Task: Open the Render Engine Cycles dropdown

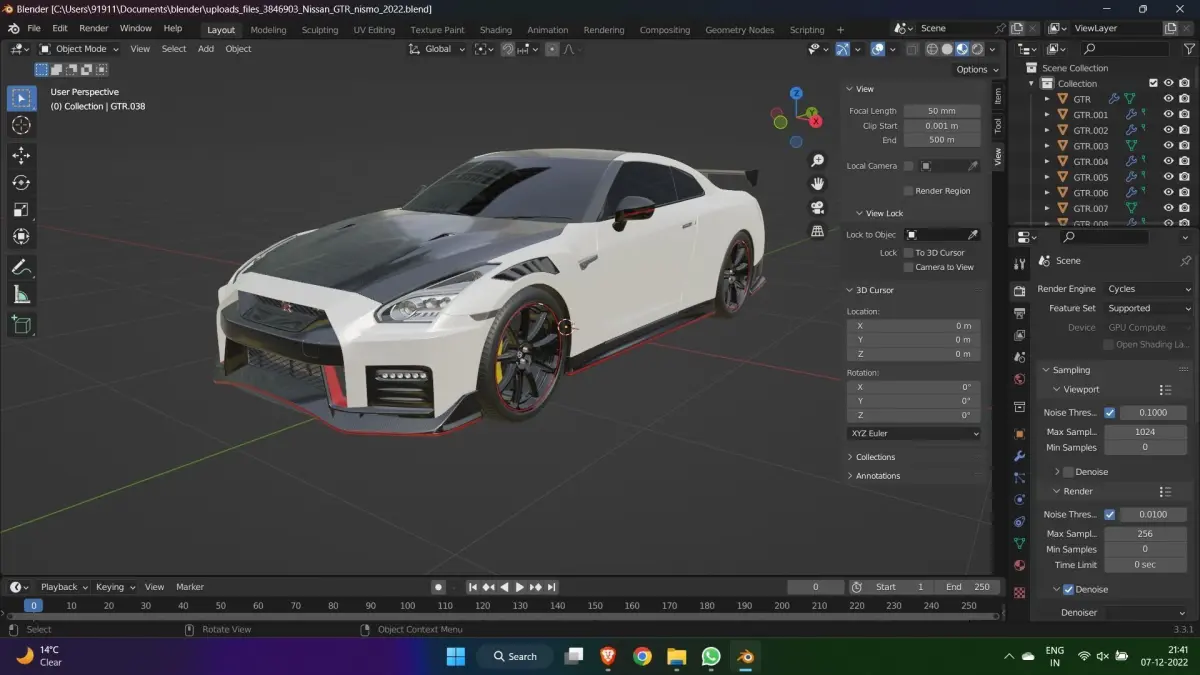Action: (1147, 289)
